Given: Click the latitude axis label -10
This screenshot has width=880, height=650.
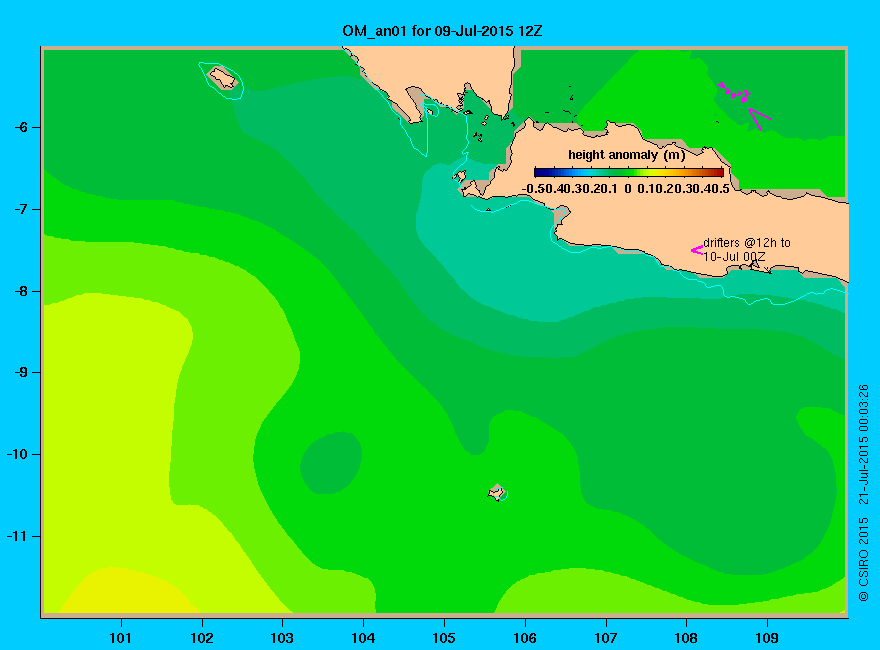Looking at the screenshot, I should 17,454.
